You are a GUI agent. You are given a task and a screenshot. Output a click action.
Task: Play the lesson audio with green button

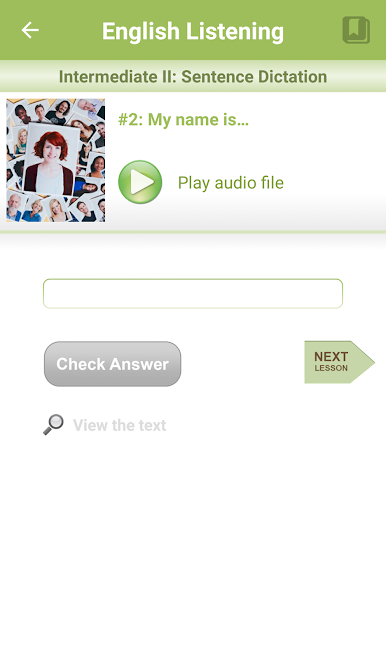(x=140, y=182)
